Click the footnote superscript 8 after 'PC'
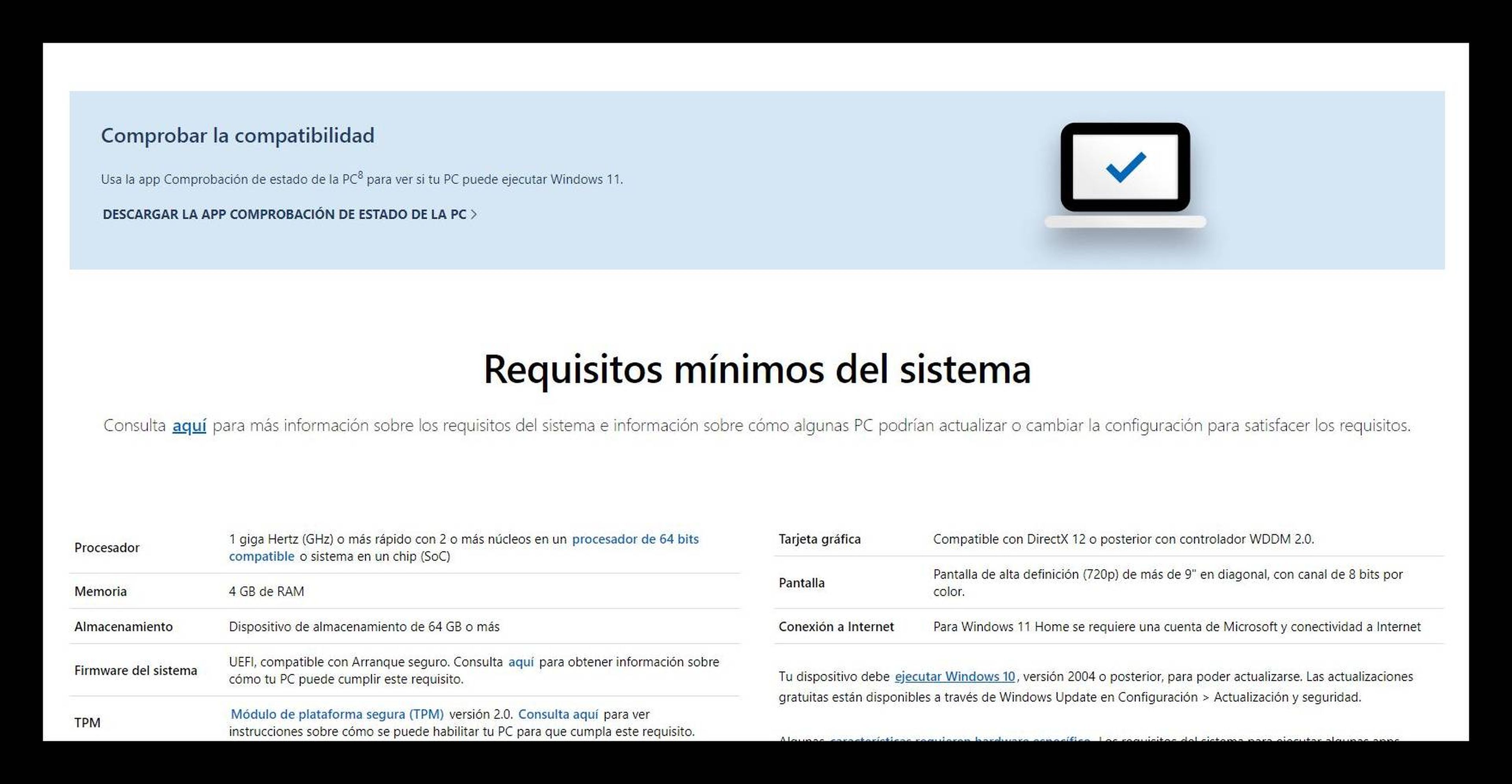Viewport: 1512px width, 784px height. coord(360,174)
